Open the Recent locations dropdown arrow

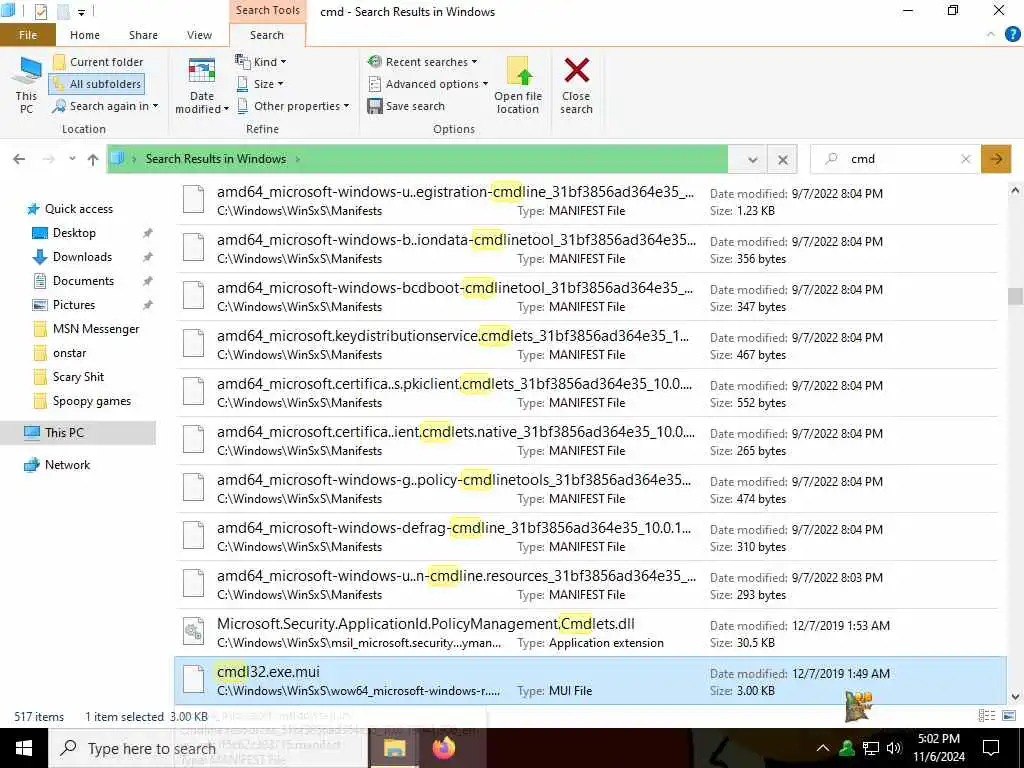click(72, 159)
